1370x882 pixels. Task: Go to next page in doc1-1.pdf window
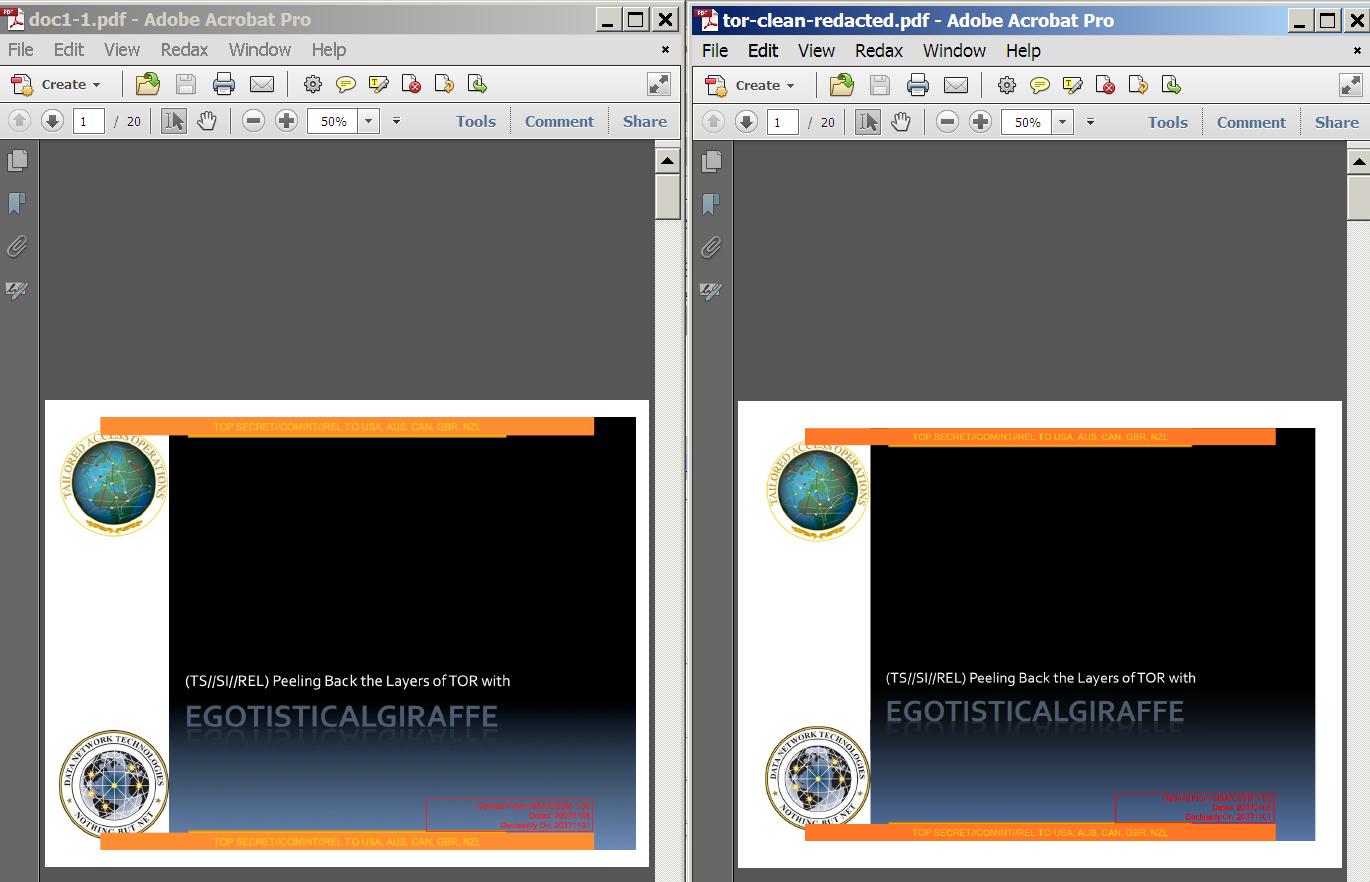pos(52,121)
